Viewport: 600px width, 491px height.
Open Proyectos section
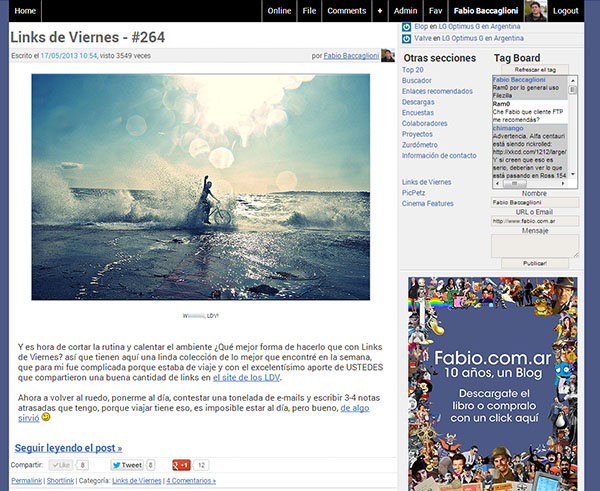[417, 134]
